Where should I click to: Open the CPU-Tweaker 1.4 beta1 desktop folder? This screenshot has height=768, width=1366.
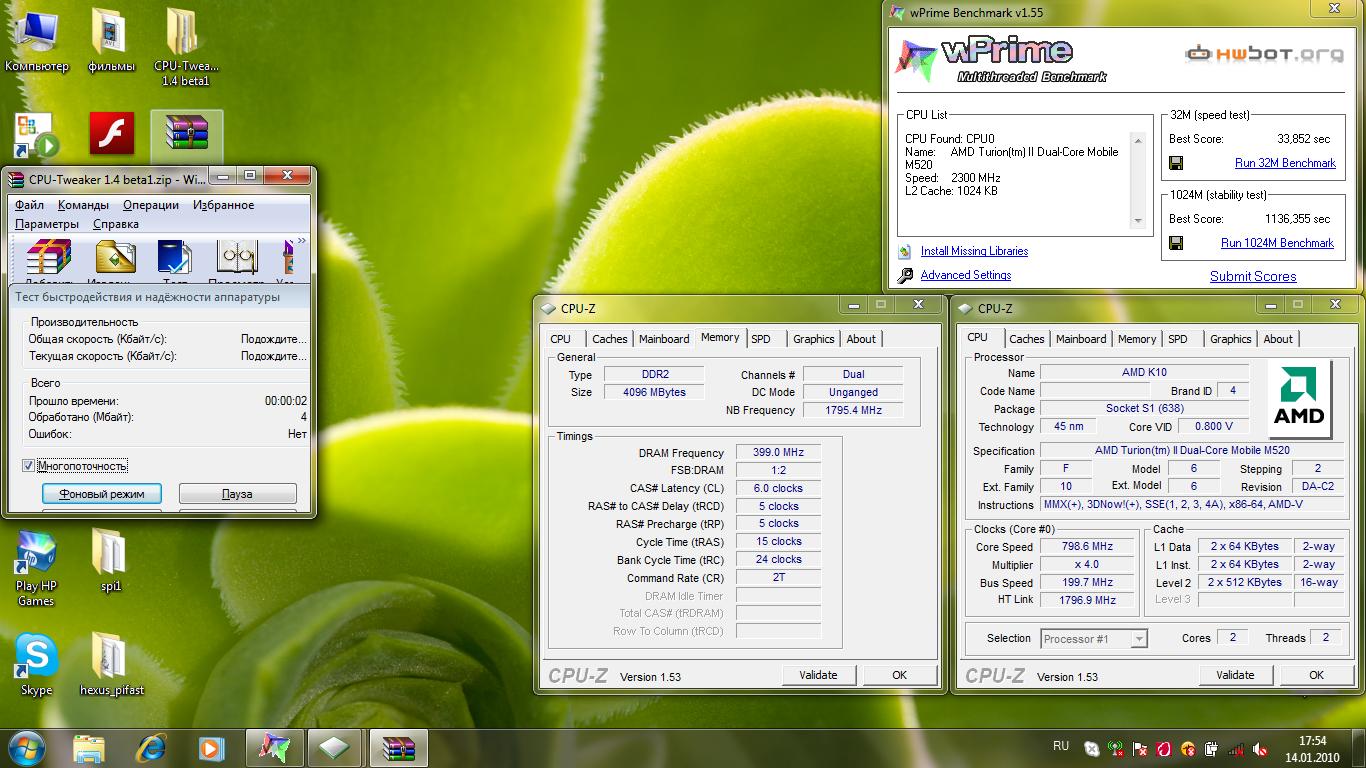pos(186,46)
